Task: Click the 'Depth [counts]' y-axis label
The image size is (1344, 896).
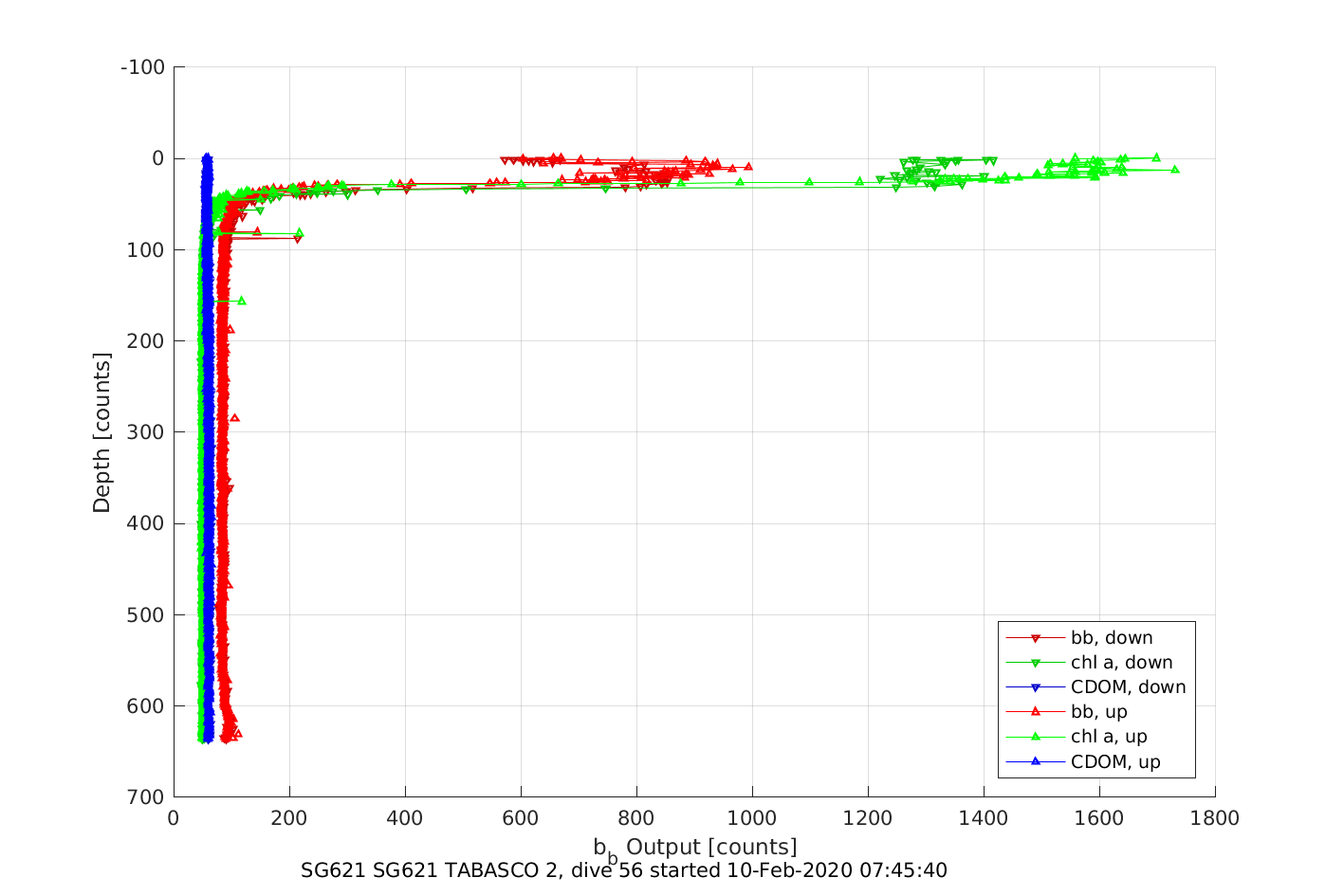Action: pyautogui.click(x=102, y=432)
